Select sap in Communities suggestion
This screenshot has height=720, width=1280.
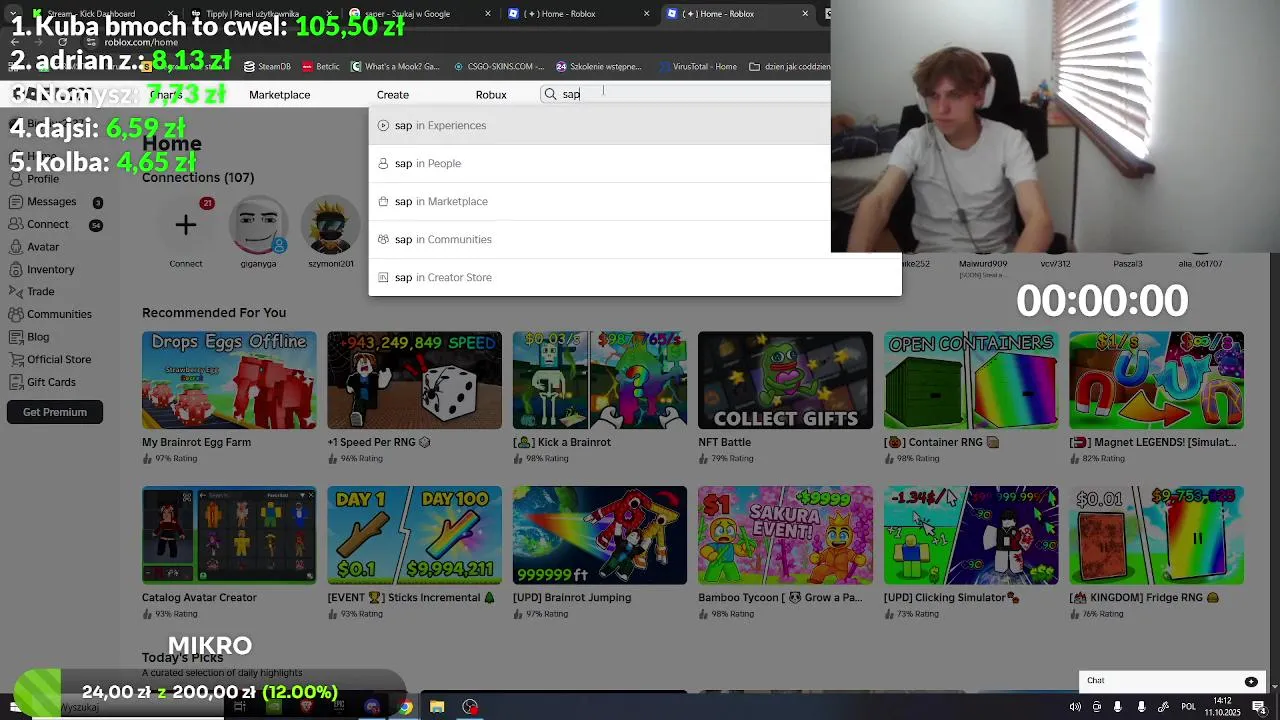635,240
